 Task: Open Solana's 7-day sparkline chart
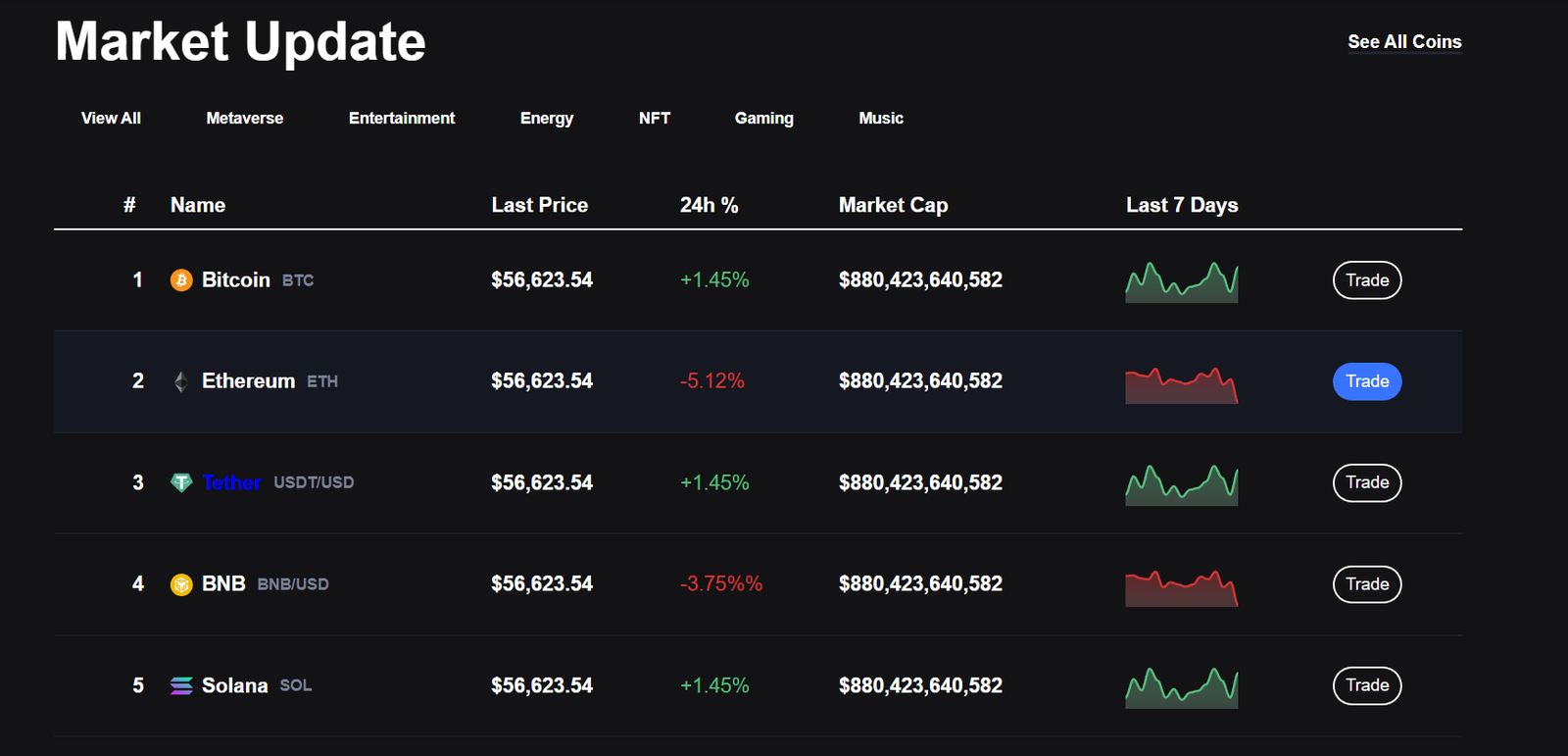tap(1181, 687)
